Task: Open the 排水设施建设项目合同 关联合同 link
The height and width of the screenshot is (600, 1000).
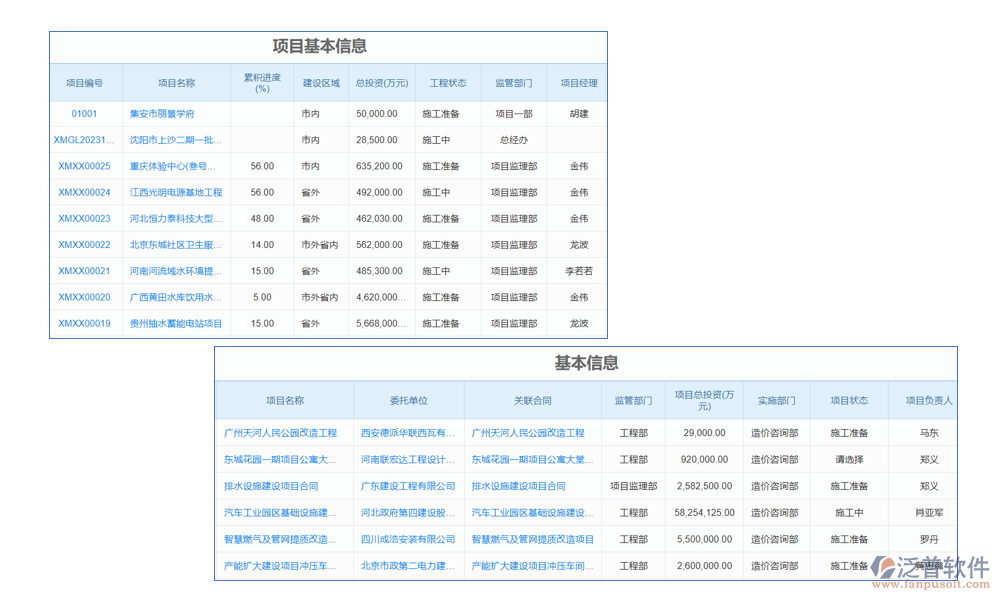Action: (x=532, y=486)
